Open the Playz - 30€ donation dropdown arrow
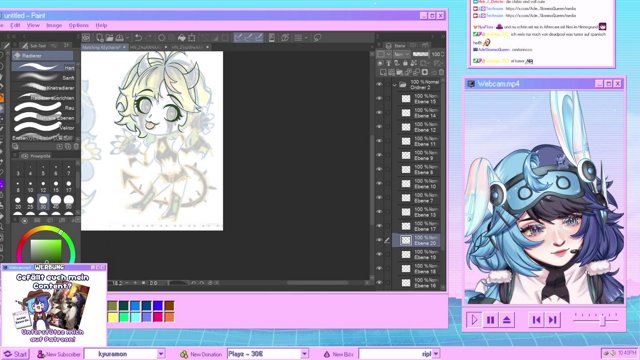The width and height of the screenshot is (640, 360). pyautogui.click(x=304, y=353)
